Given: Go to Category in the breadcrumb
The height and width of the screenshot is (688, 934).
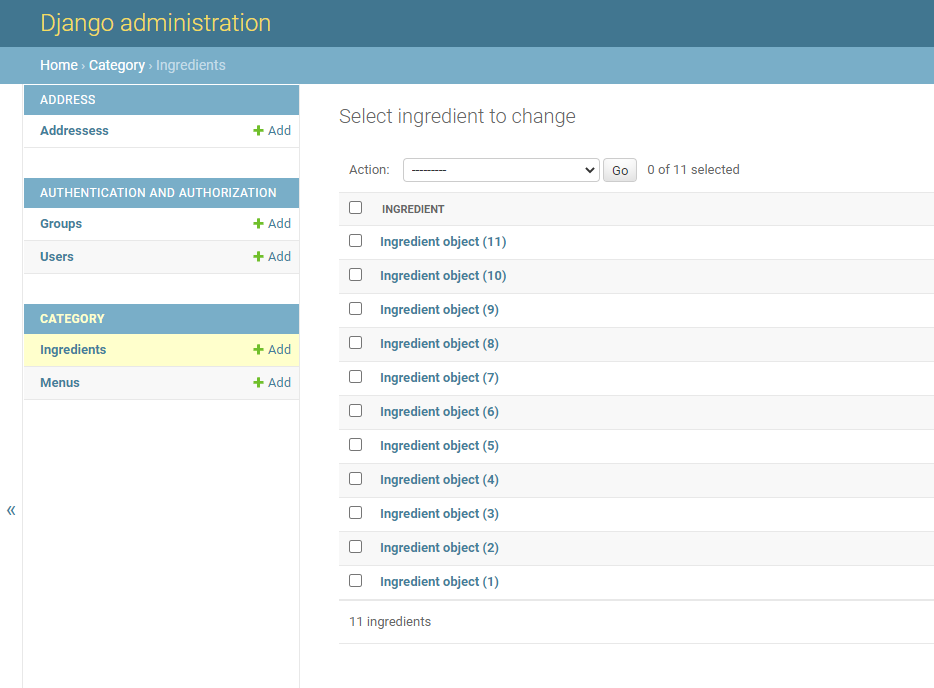Looking at the screenshot, I should (x=117, y=65).
